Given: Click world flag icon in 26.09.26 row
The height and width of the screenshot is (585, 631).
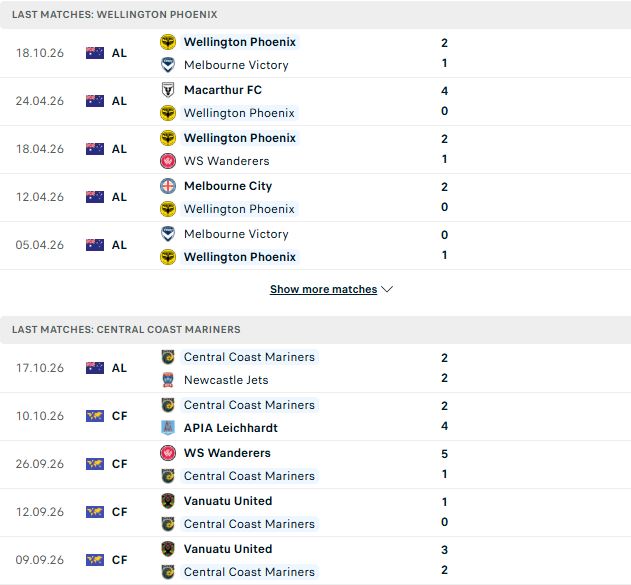Looking at the screenshot, I should (95, 464).
